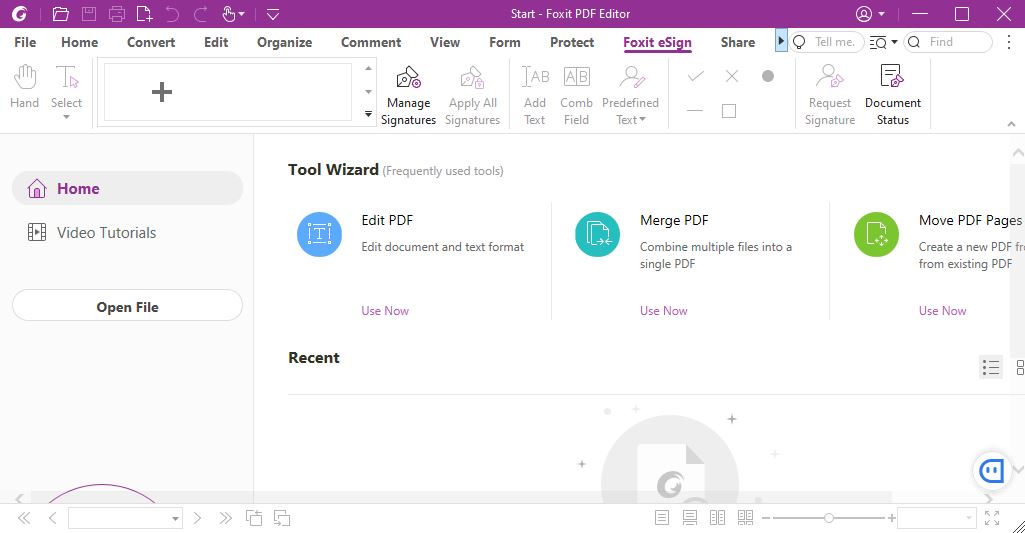Switch to the Share tab

pos(737,43)
